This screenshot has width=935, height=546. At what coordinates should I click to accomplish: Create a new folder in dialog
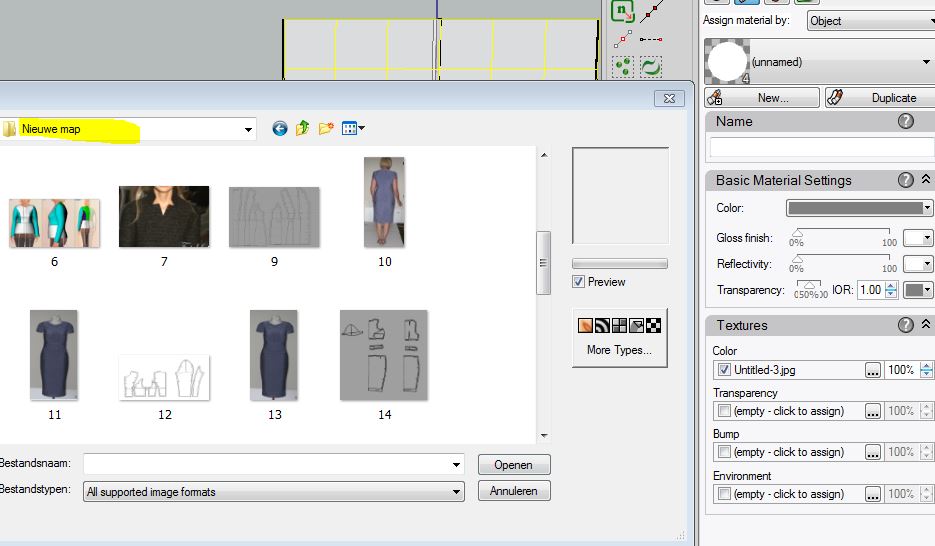point(326,129)
